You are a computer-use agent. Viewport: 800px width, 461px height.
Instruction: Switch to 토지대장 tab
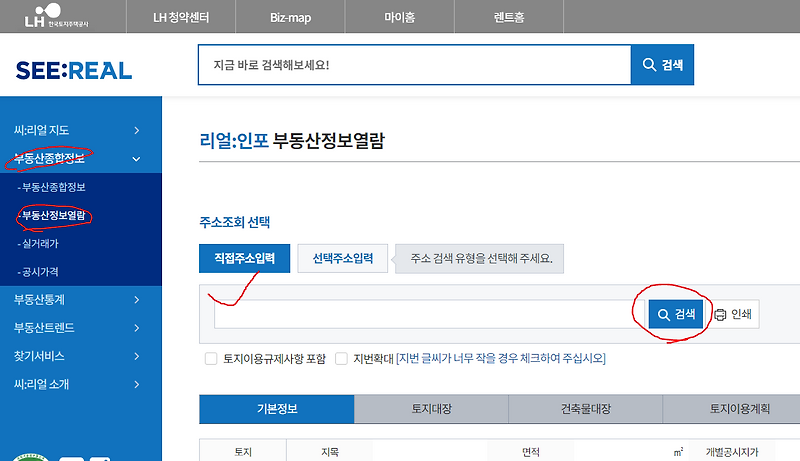point(431,408)
